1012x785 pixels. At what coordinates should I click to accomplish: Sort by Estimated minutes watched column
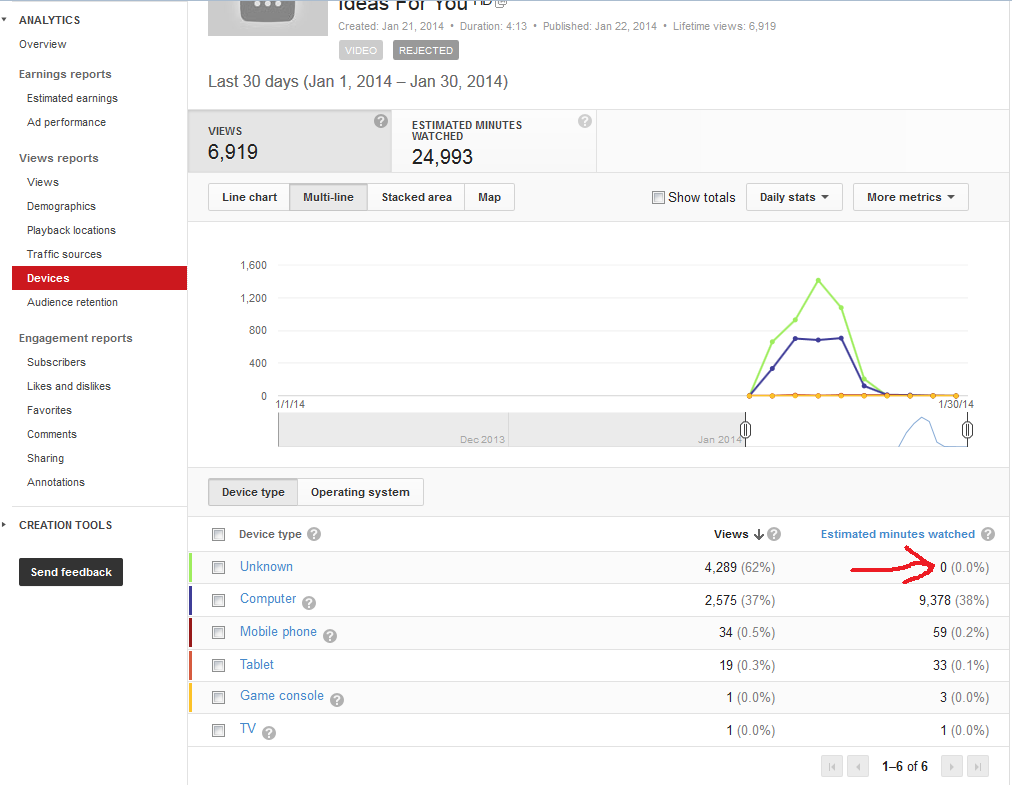[x=898, y=534]
